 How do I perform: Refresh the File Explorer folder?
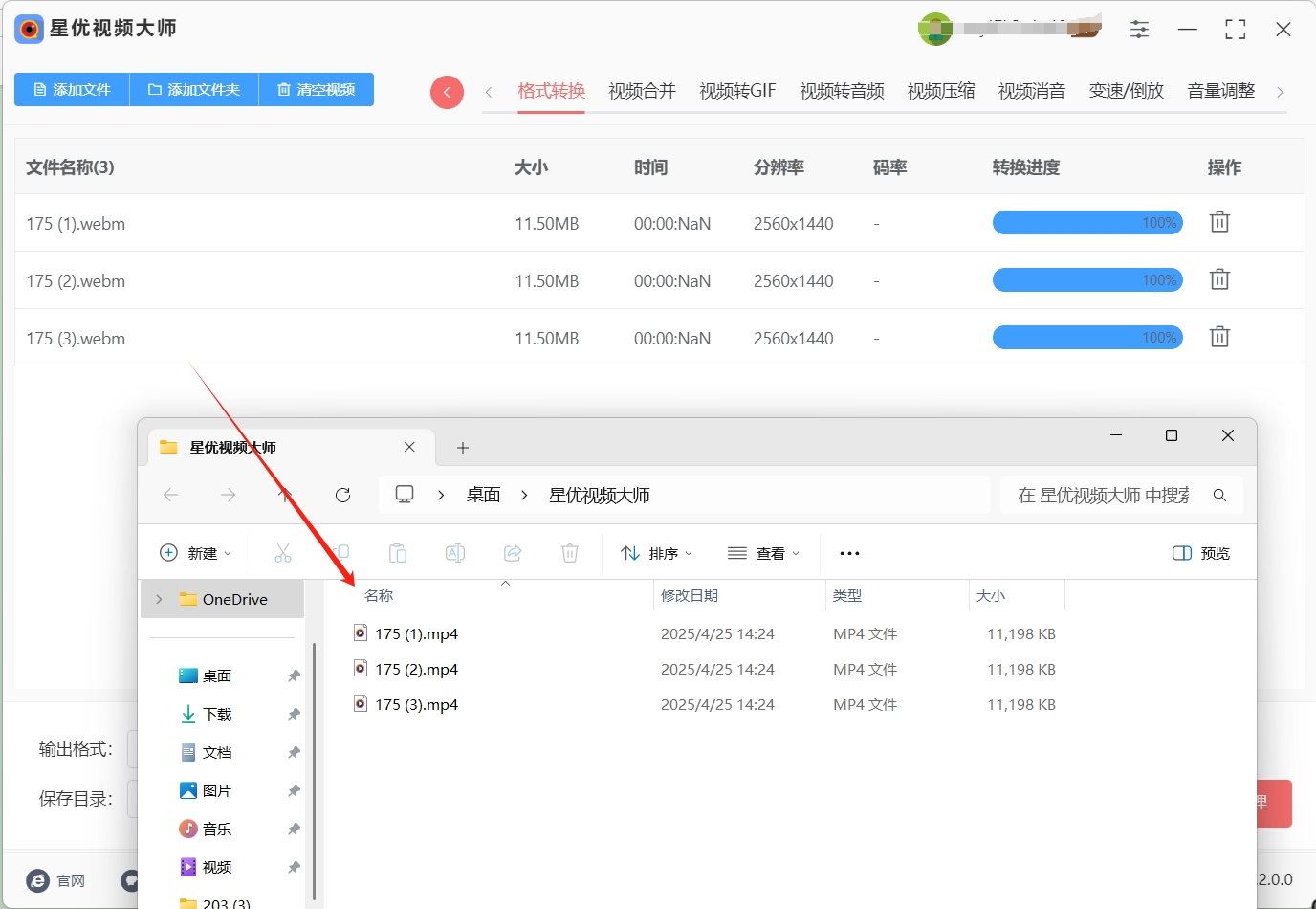342,495
